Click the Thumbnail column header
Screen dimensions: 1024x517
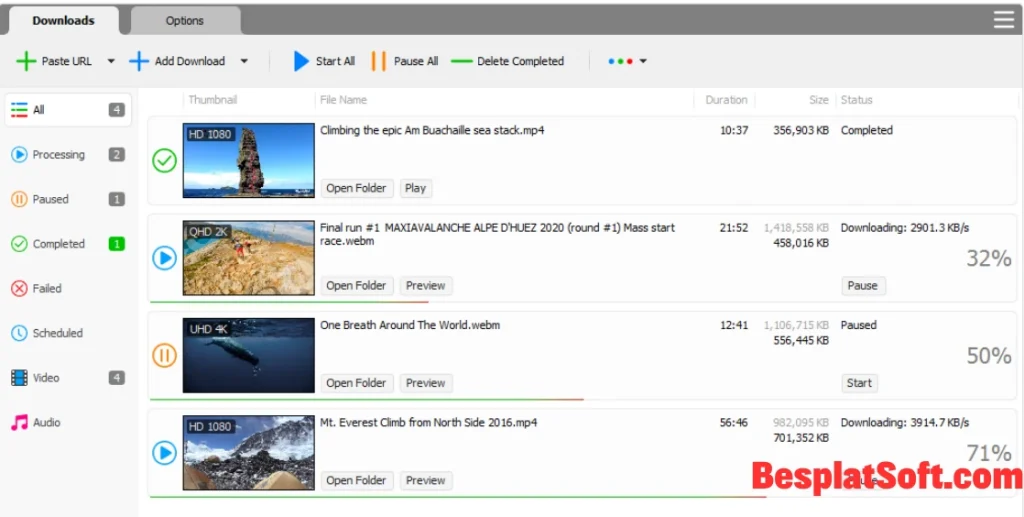click(x=213, y=100)
